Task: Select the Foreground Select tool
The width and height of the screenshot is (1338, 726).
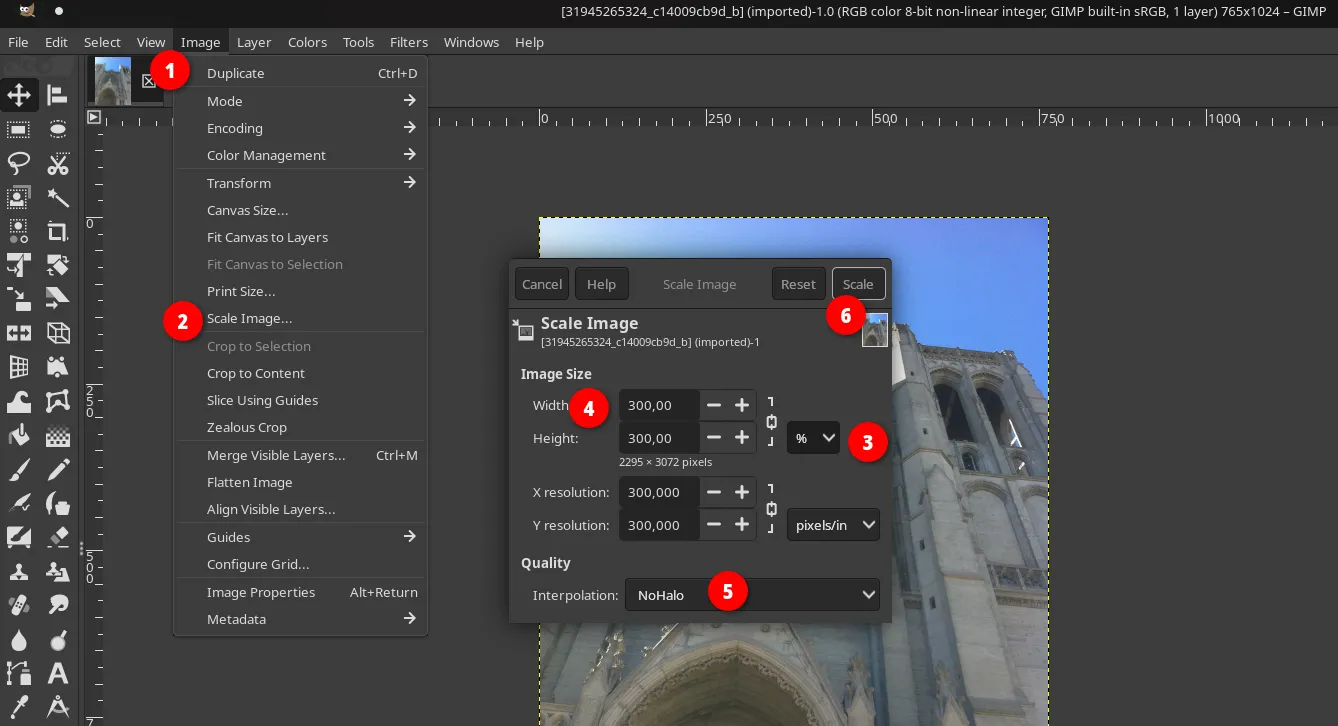Action: [x=18, y=197]
